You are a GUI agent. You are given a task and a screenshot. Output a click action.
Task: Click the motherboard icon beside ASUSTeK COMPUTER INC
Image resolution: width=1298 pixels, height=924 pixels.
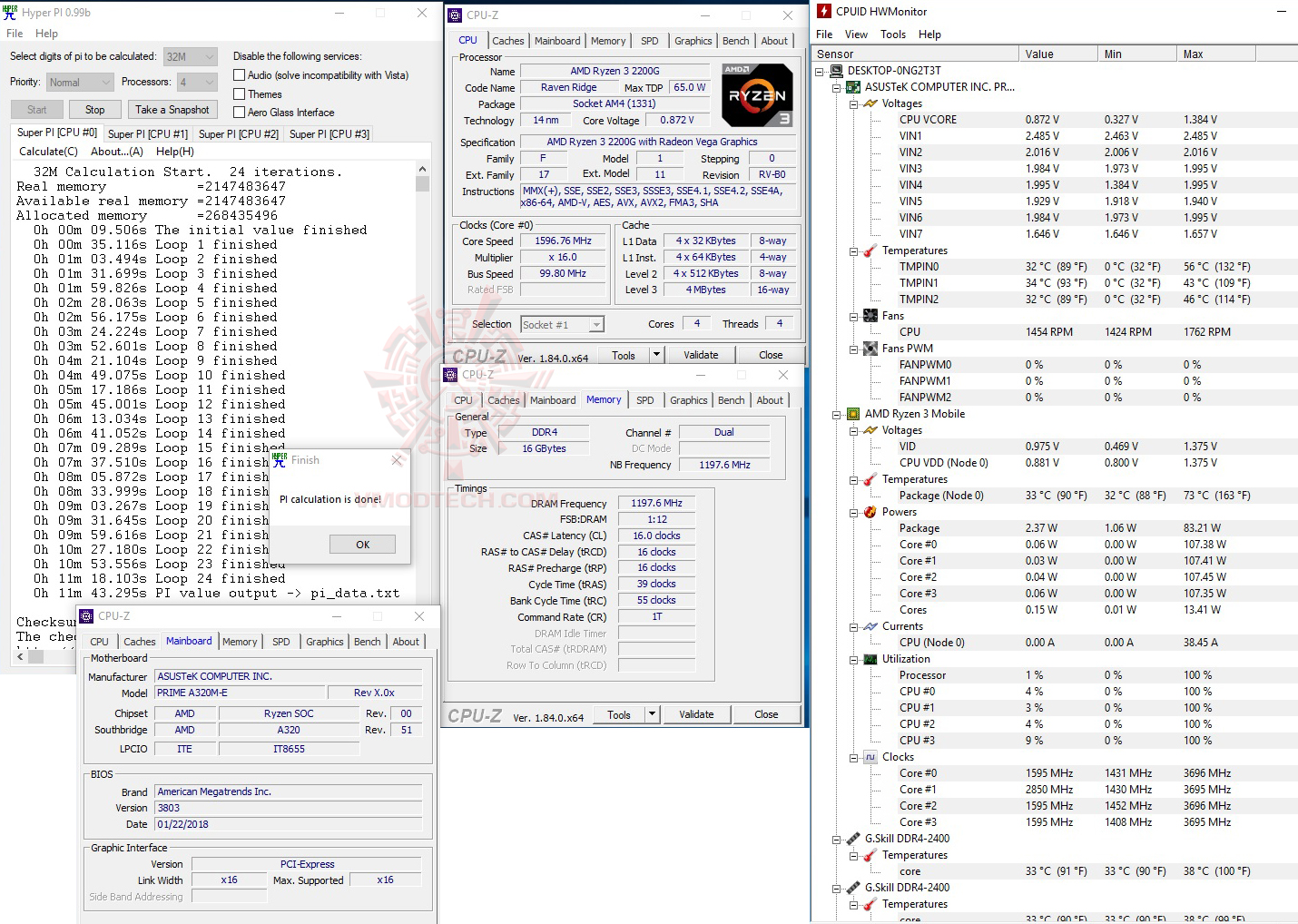point(853,86)
